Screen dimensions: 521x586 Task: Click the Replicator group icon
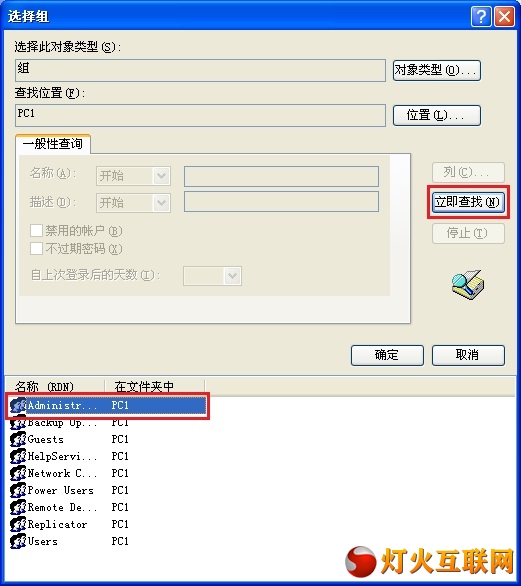pos(18,524)
